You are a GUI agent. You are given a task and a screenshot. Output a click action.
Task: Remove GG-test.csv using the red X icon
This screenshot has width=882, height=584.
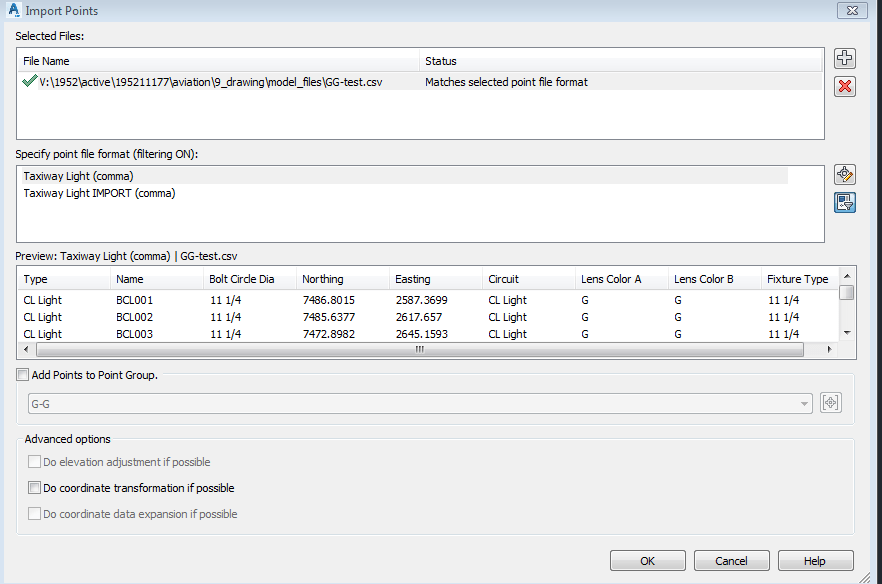pos(845,86)
